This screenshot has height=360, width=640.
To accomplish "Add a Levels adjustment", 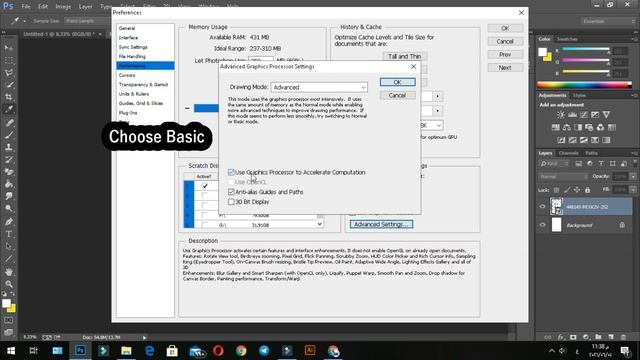I will point(572,115).
